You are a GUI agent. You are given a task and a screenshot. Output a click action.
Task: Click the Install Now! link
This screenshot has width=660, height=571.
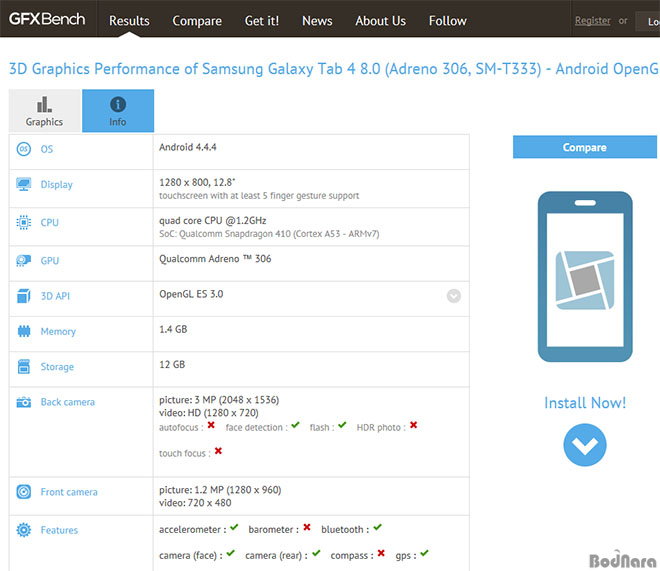pyautogui.click(x=585, y=403)
